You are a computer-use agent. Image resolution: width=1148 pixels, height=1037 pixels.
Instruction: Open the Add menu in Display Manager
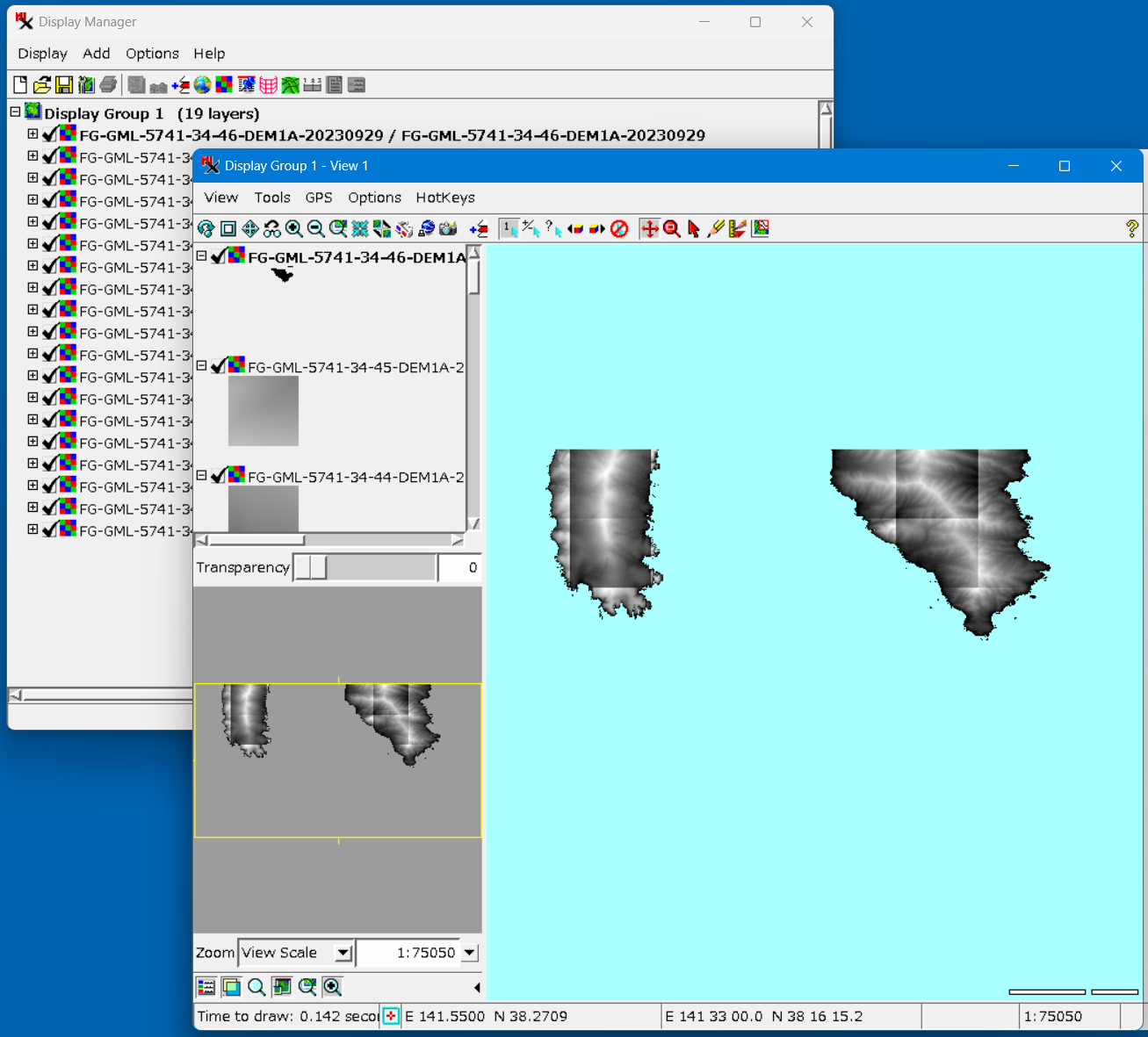[96, 54]
